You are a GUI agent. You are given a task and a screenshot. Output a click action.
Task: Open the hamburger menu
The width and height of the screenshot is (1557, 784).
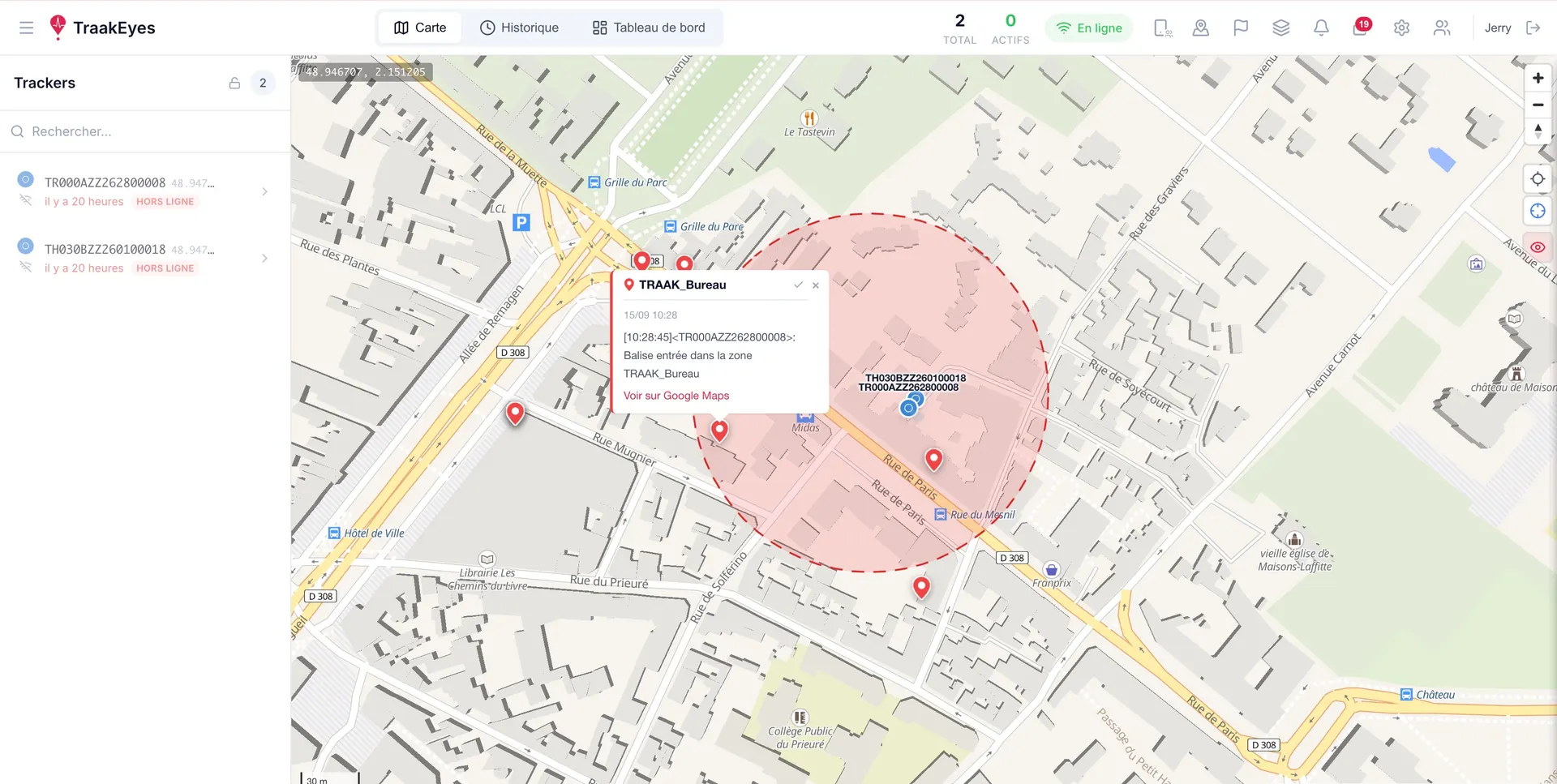tap(26, 28)
